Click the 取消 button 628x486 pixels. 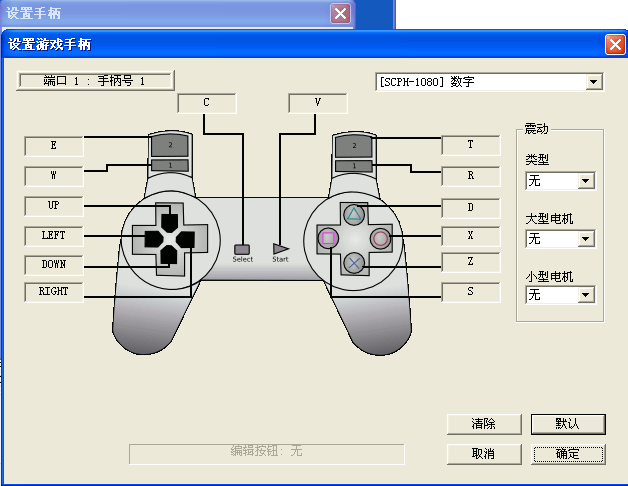(x=484, y=454)
